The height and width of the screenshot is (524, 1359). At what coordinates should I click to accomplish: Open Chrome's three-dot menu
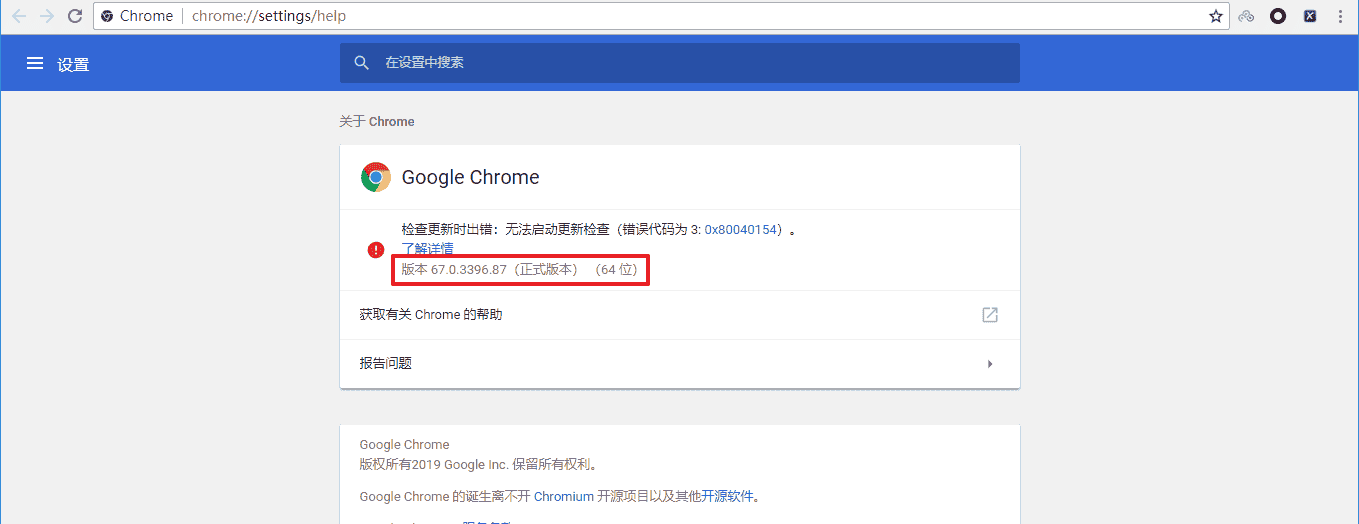coord(1340,16)
